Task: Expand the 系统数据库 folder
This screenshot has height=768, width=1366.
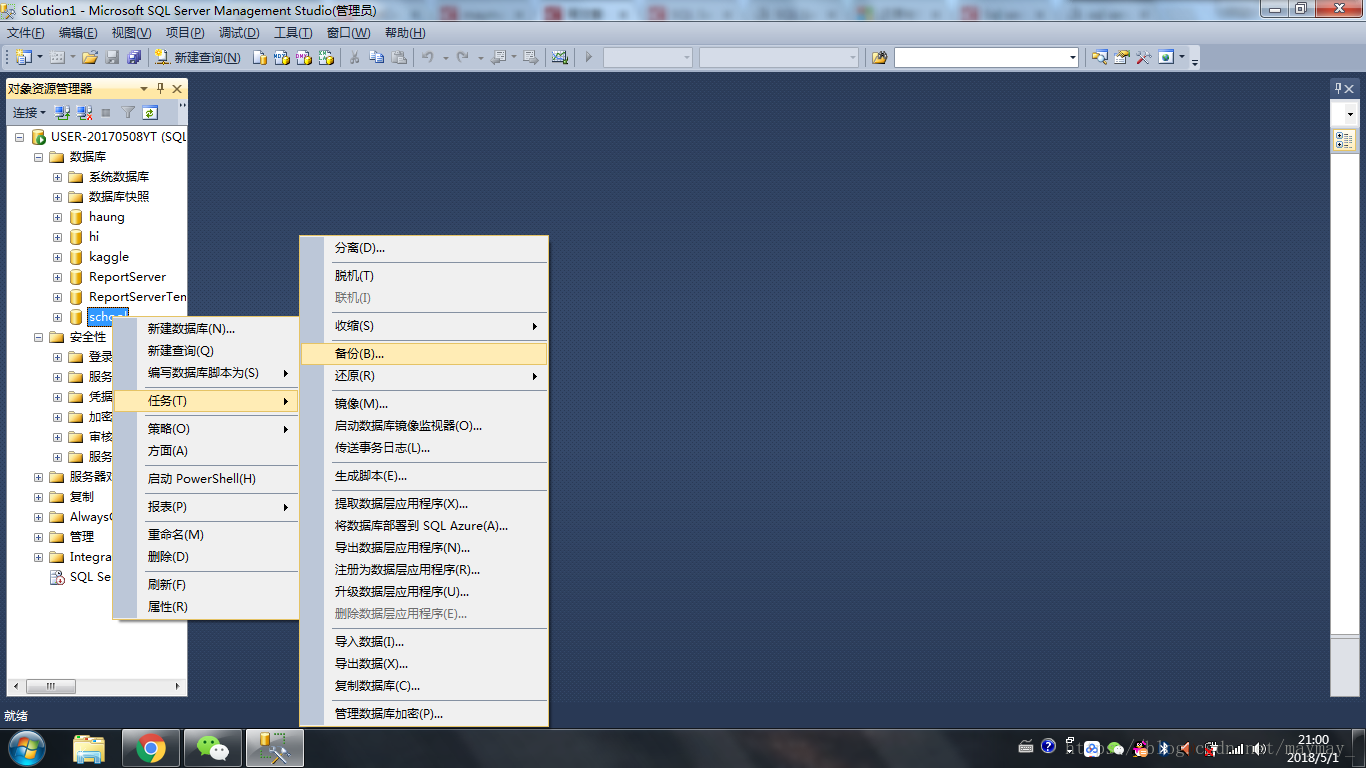Action: pos(57,177)
